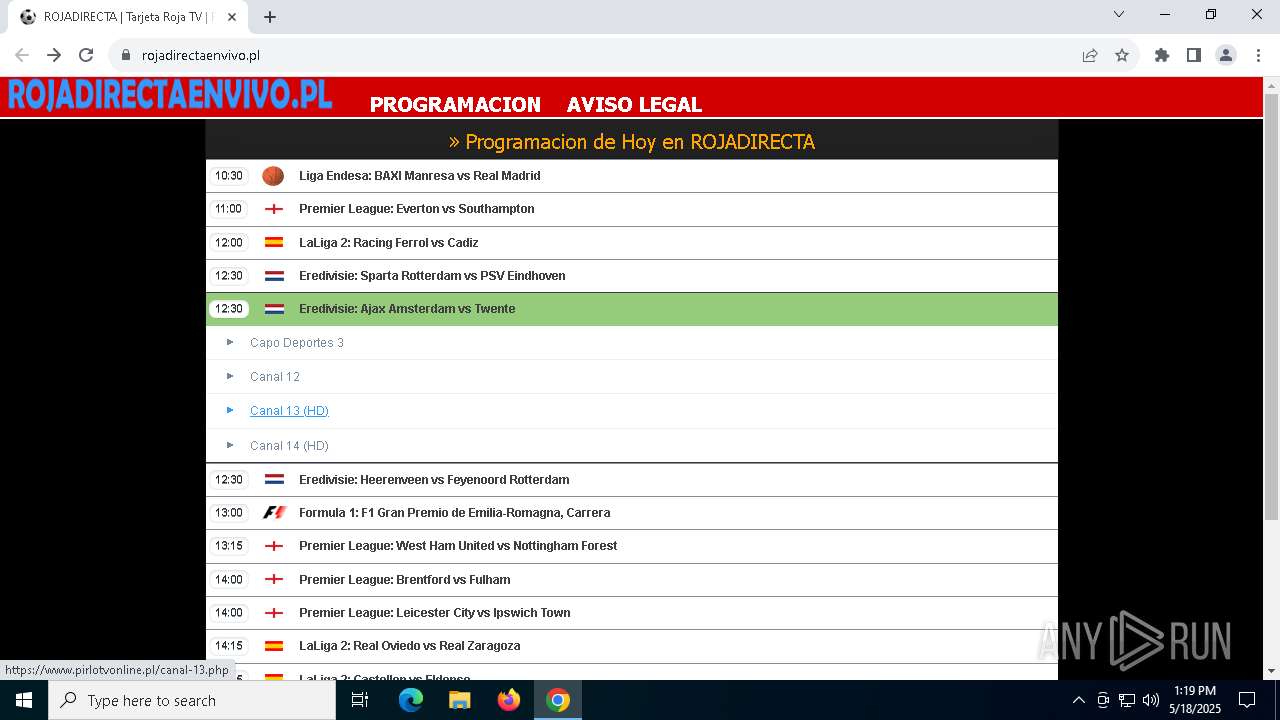Toggle the browser side panel

[x=1194, y=55]
